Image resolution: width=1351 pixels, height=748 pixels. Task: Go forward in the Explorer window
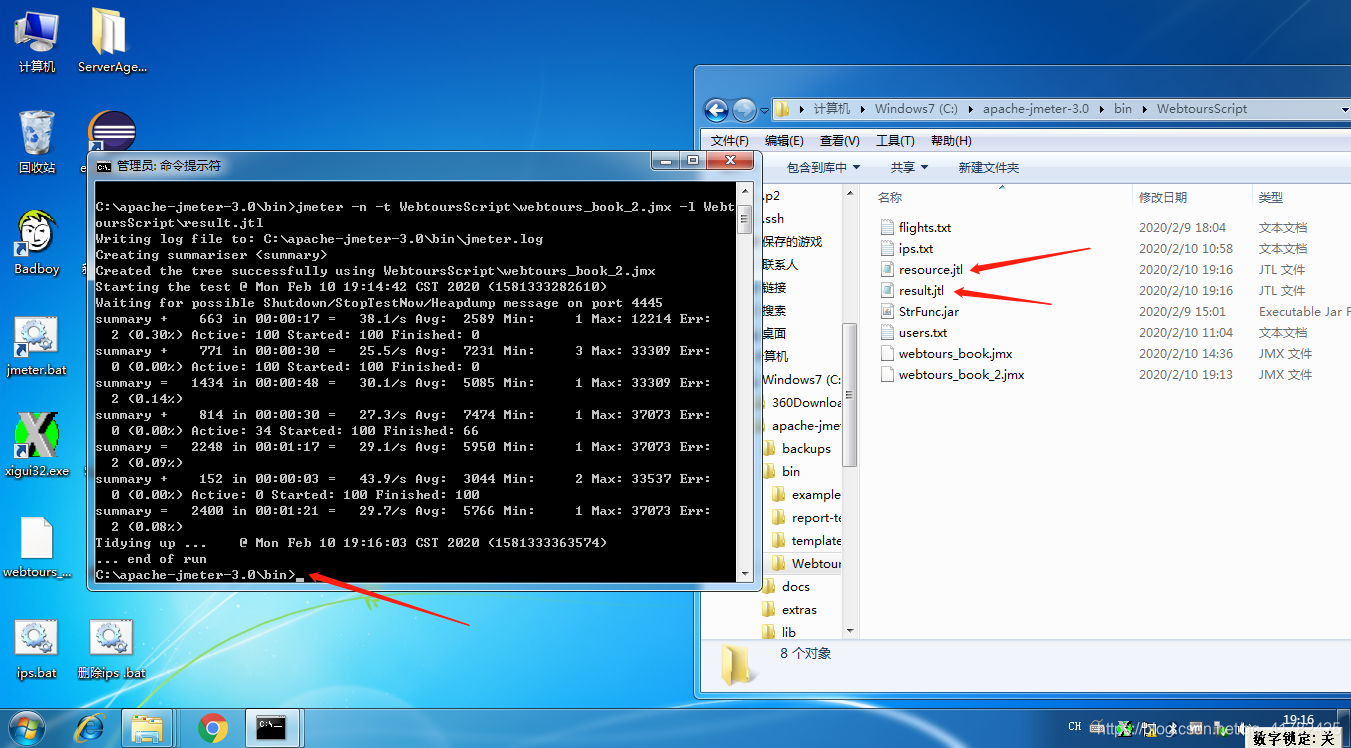click(x=744, y=109)
